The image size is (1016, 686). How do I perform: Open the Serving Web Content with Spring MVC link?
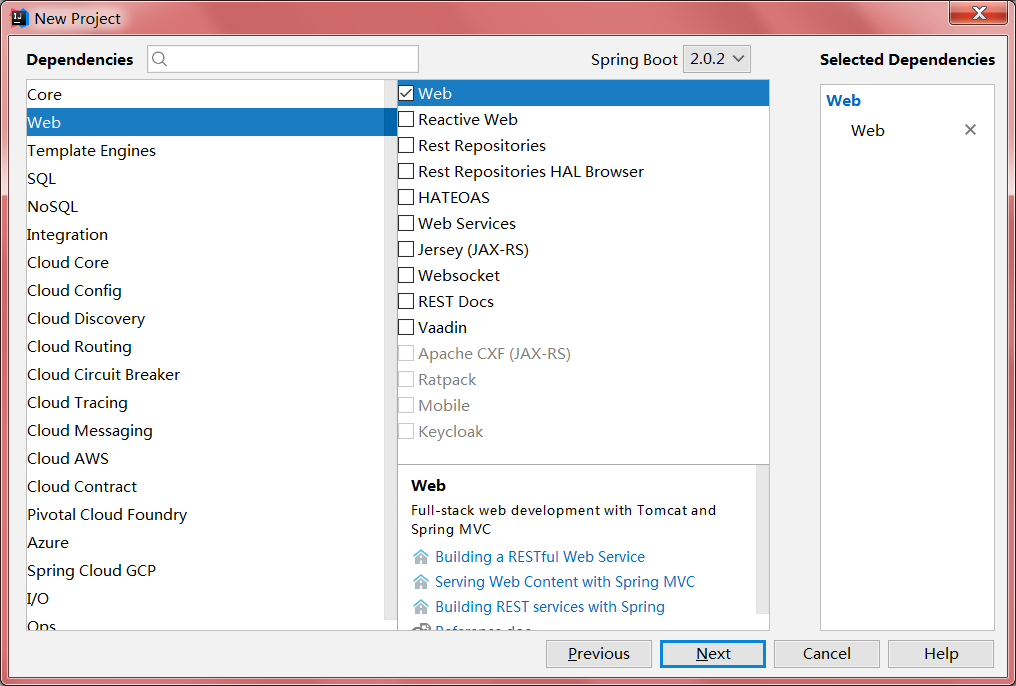564,582
